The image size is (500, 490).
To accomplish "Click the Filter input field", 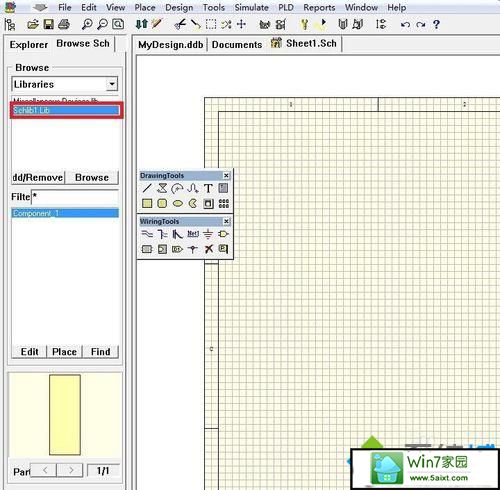I will 75,197.
